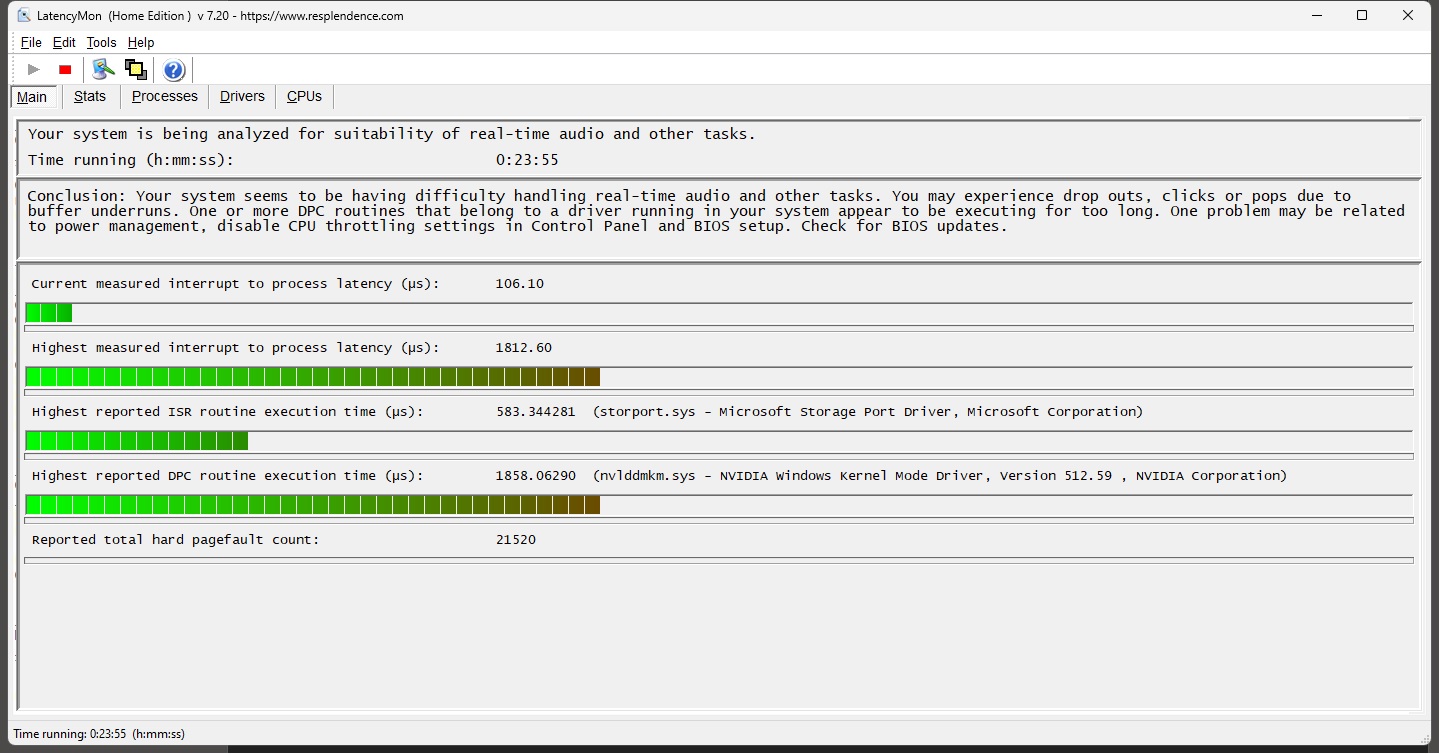Click the LatencyMon title bar app icon
Screen dimensions: 1440x754
24,15
